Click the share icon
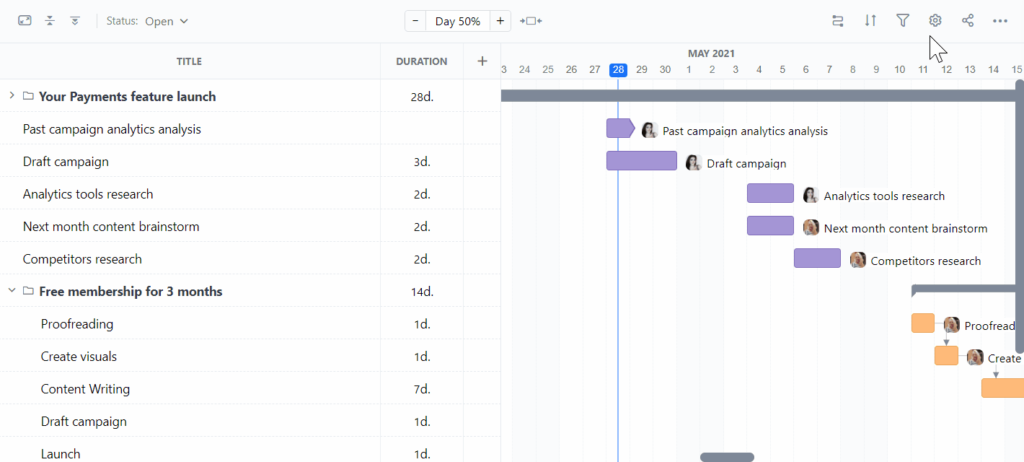 (x=967, y=20)
